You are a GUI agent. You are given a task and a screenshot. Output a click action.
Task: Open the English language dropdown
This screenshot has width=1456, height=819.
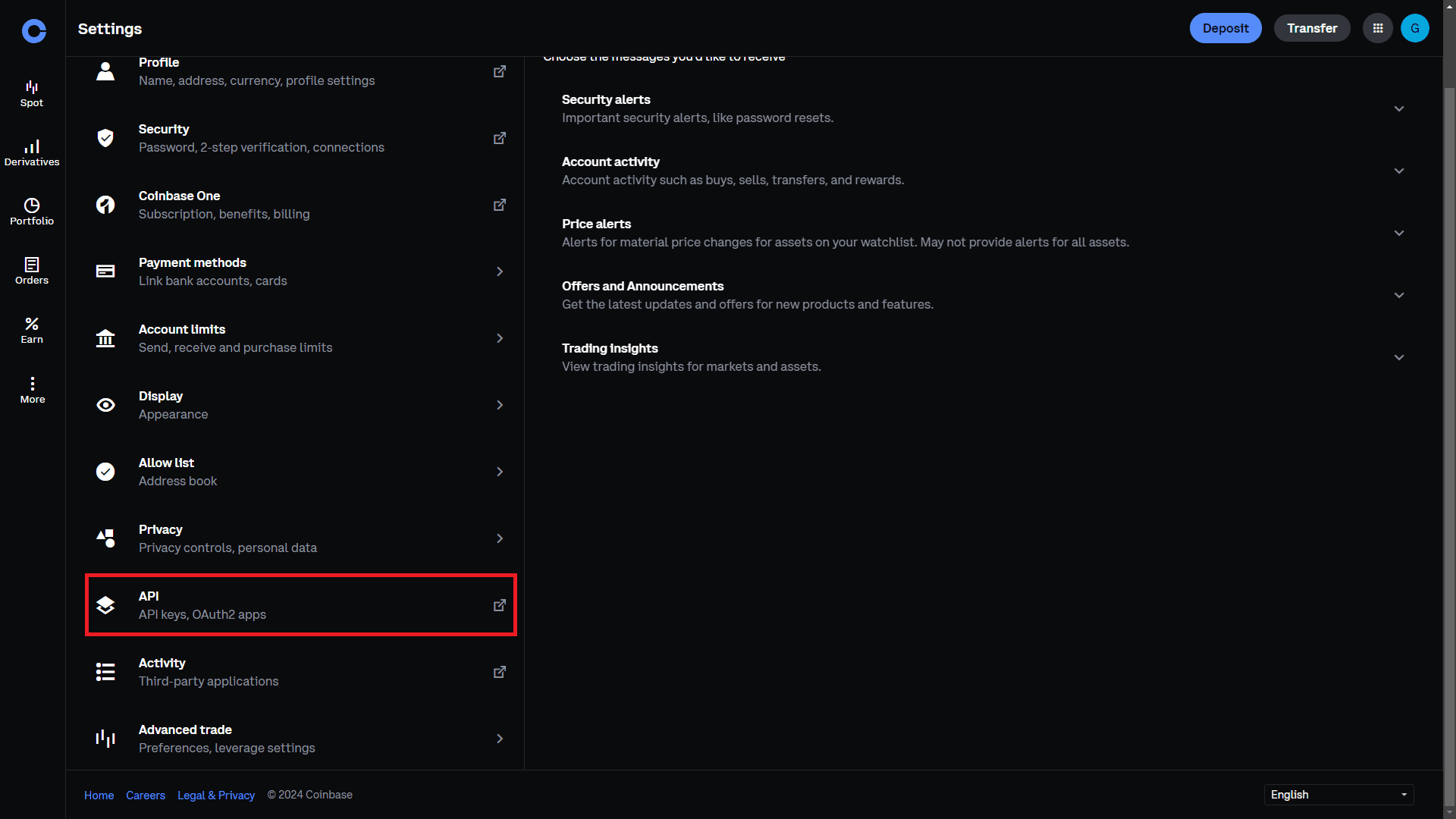(x=1338, y=794)
